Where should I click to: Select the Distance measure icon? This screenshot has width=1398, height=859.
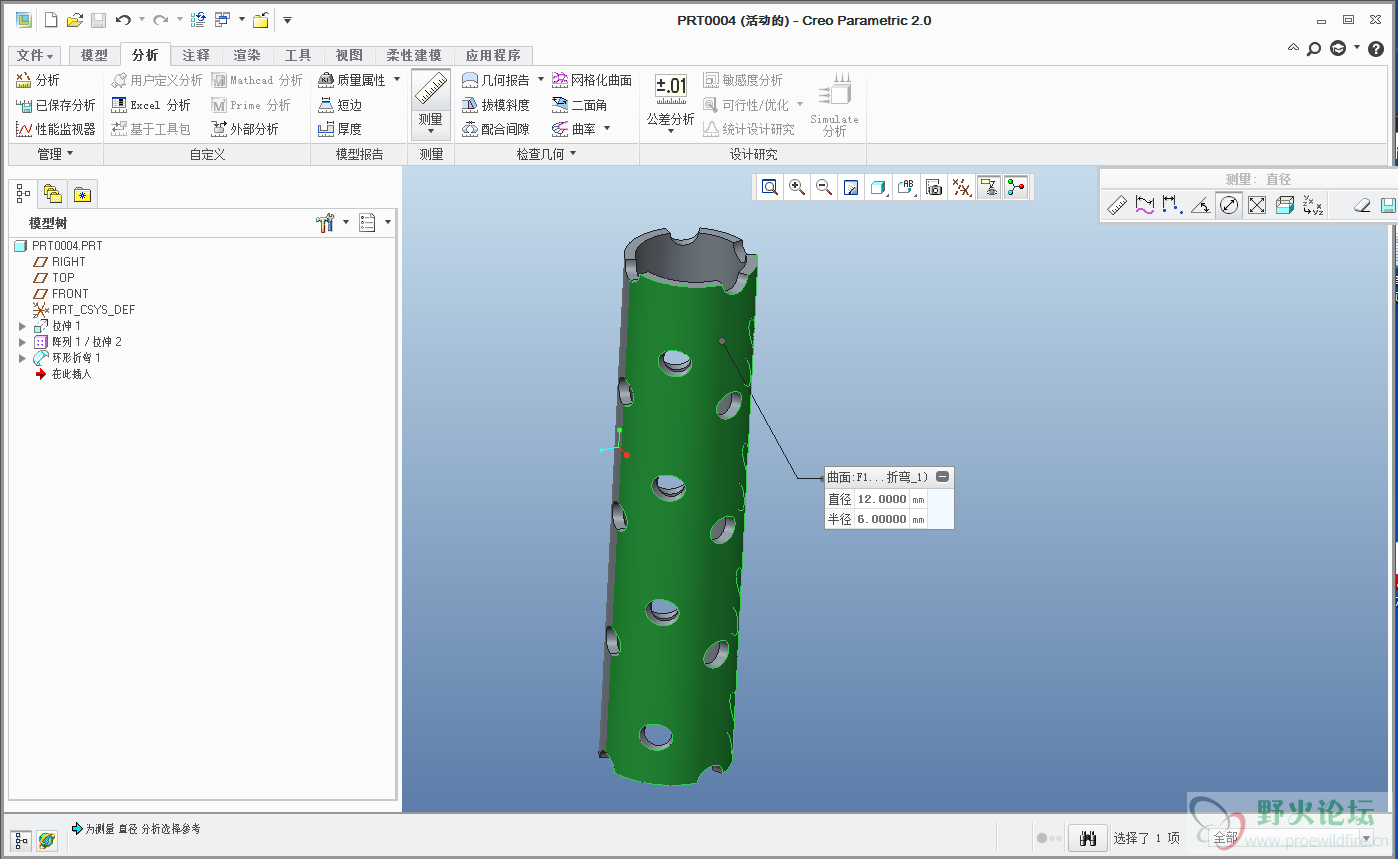(1173, 205)
